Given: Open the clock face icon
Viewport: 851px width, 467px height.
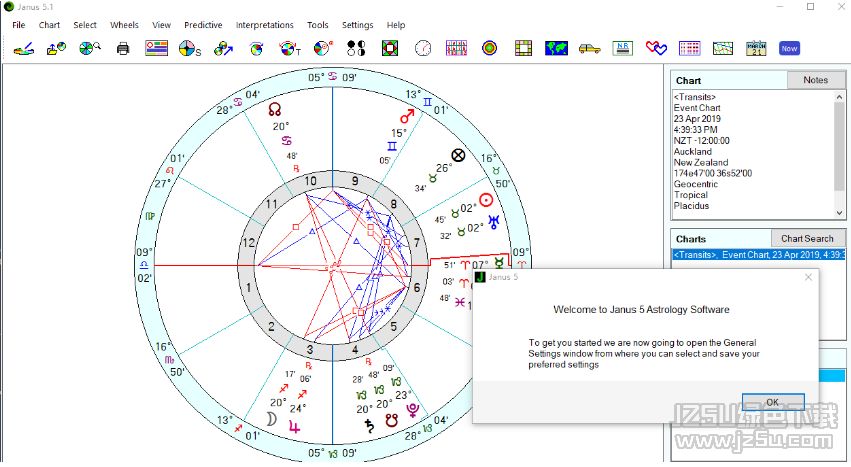Looking at the screenshot, I should click(423, 48).
